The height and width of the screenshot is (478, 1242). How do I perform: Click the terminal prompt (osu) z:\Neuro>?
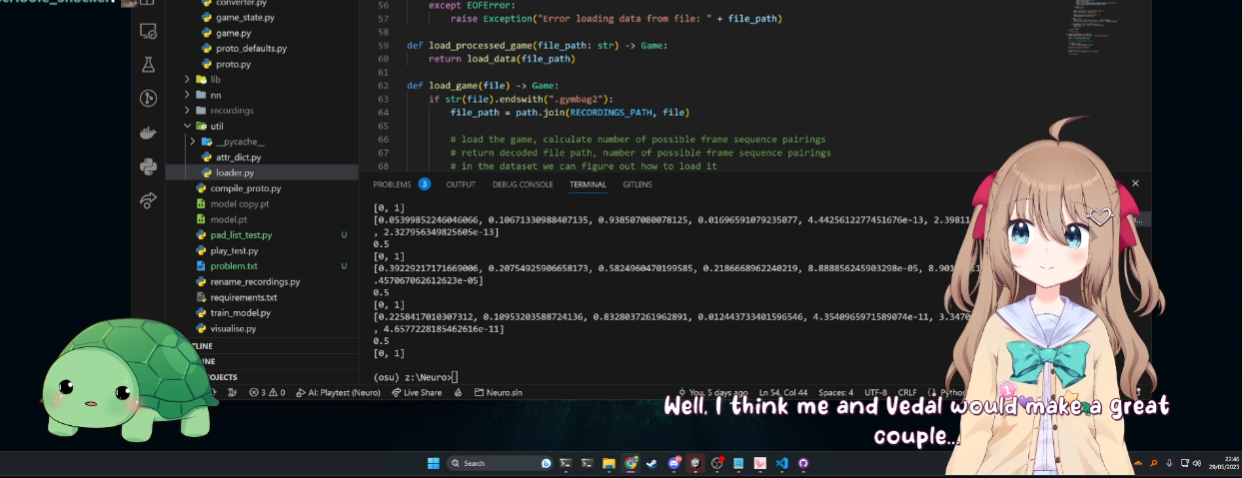pos(414,376)
